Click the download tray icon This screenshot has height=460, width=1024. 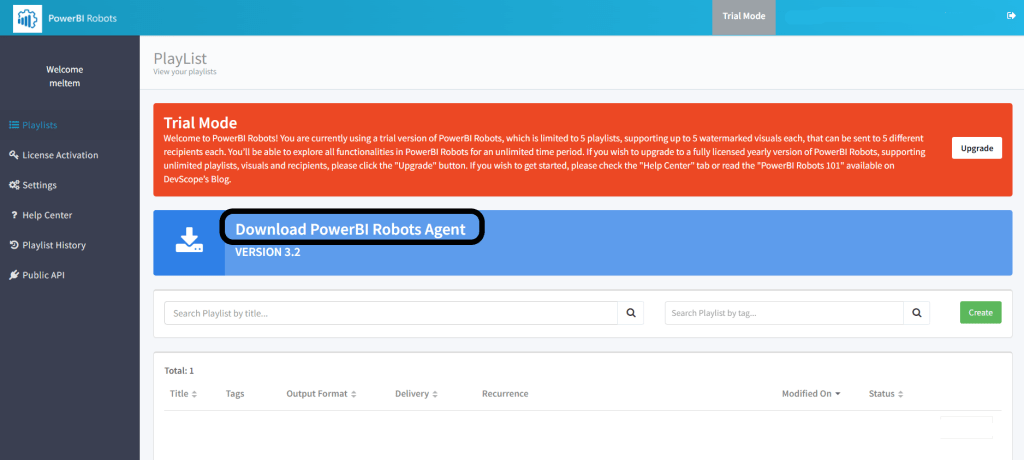click(x=189, y=241)
